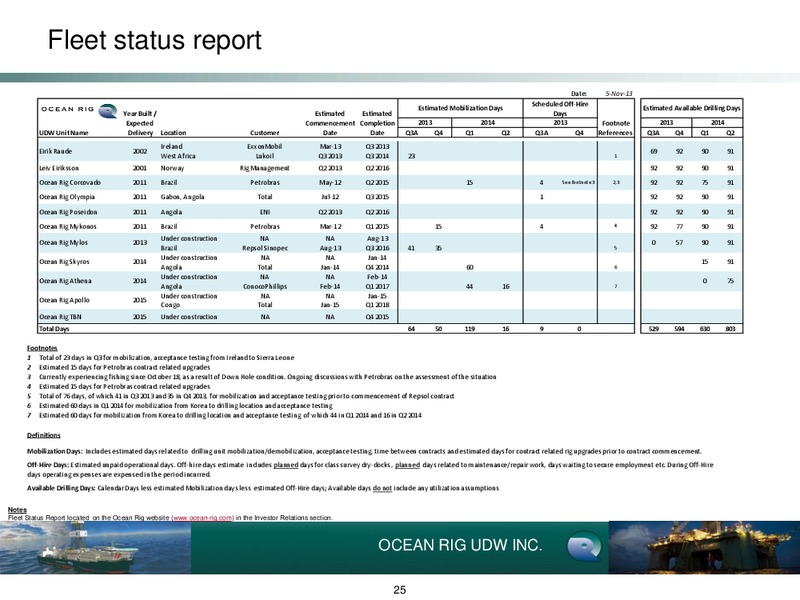Click the 'Mobilization Days:' definition label

(55, 451)
